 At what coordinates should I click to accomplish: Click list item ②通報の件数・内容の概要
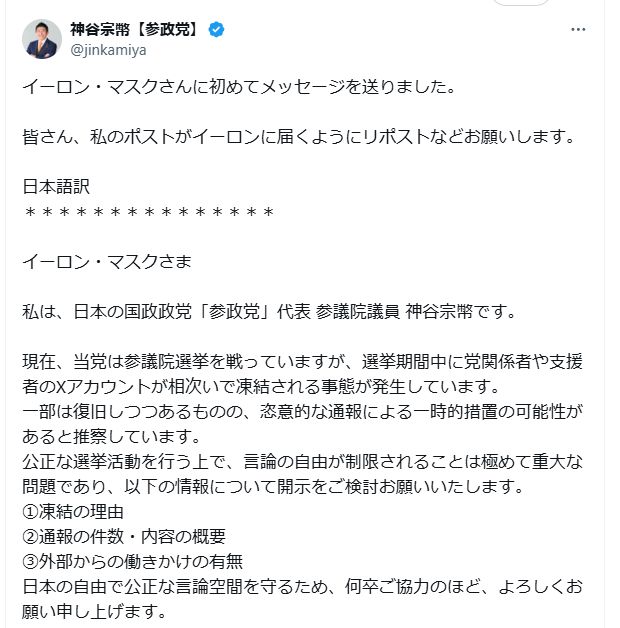(x=124, y=537)
